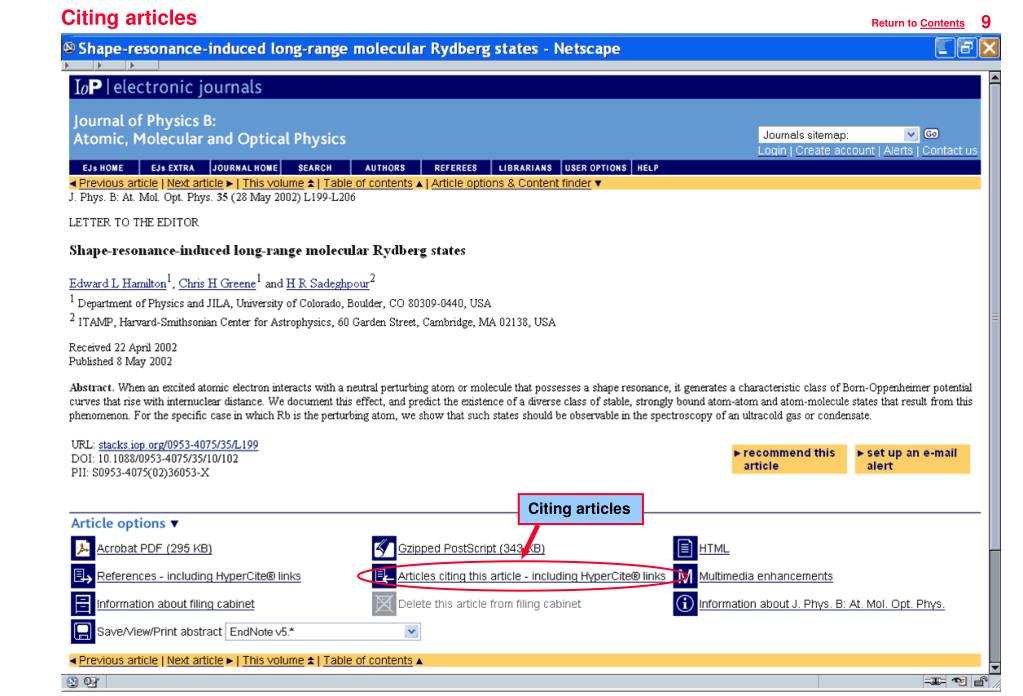Viewport: 1023px width, 696px height.
Task: Open Table of contents in bottom bar
Action: (x=367, y=660)
